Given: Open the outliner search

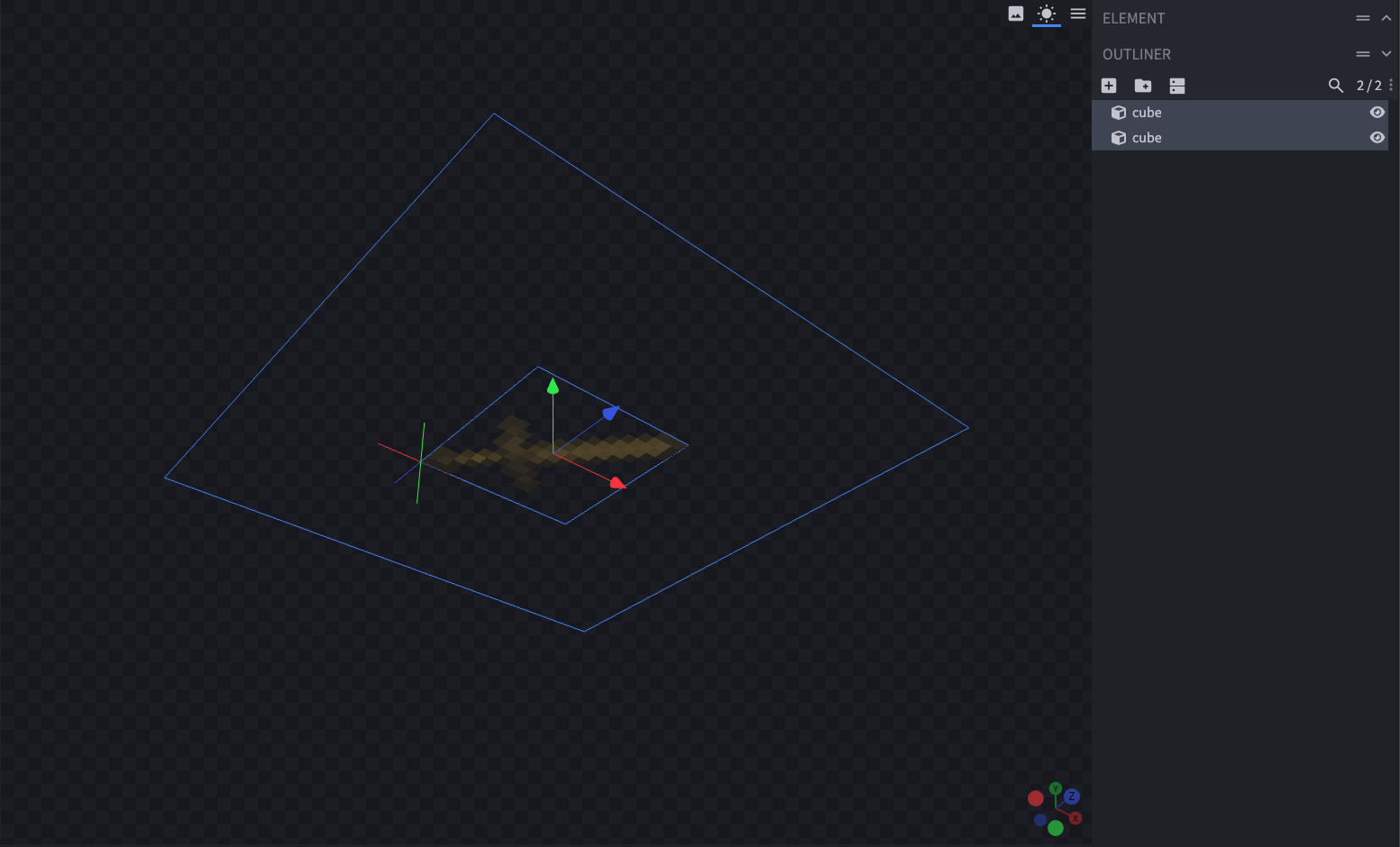Looking at the screenshot, I should (1336, 86).
